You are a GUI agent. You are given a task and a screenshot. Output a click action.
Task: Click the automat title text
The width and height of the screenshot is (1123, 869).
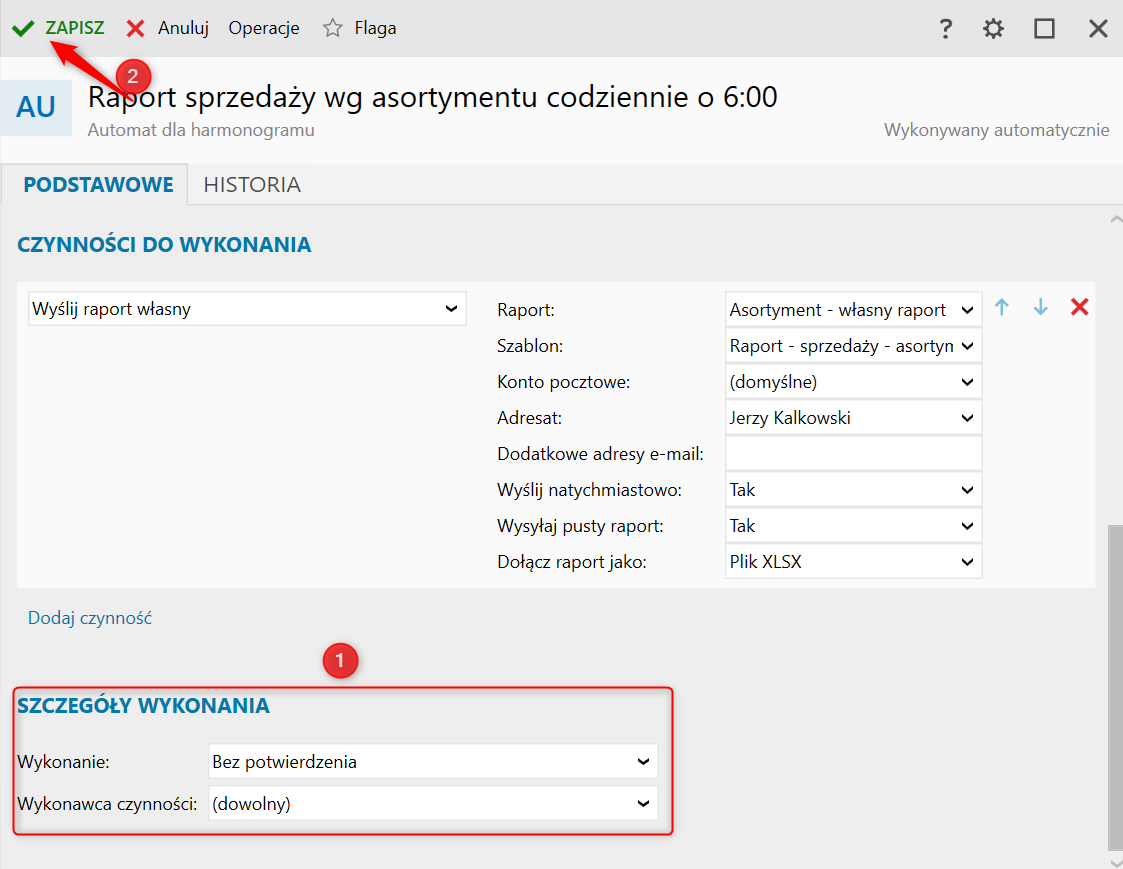coord(433,97)
